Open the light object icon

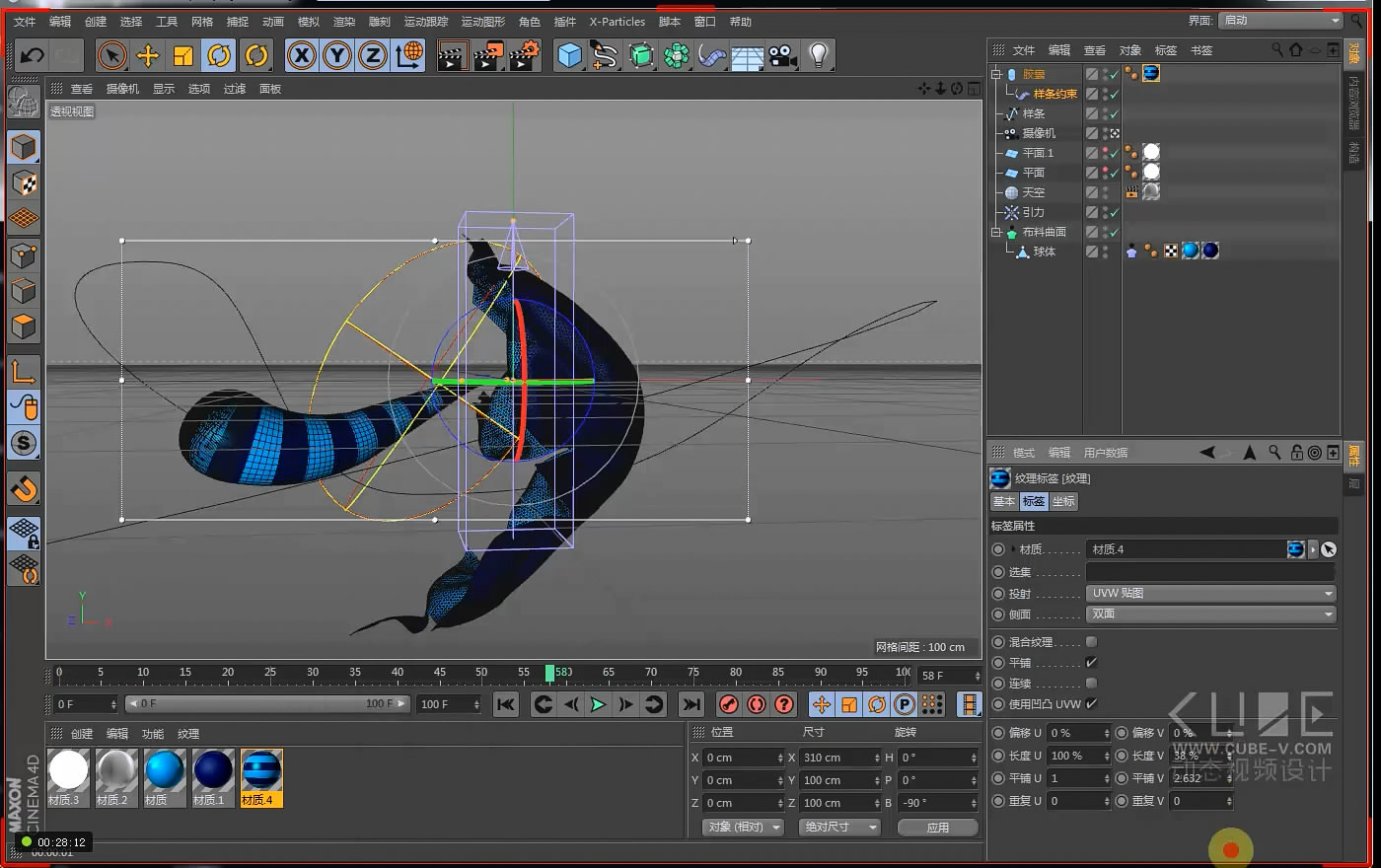point(818,56)
